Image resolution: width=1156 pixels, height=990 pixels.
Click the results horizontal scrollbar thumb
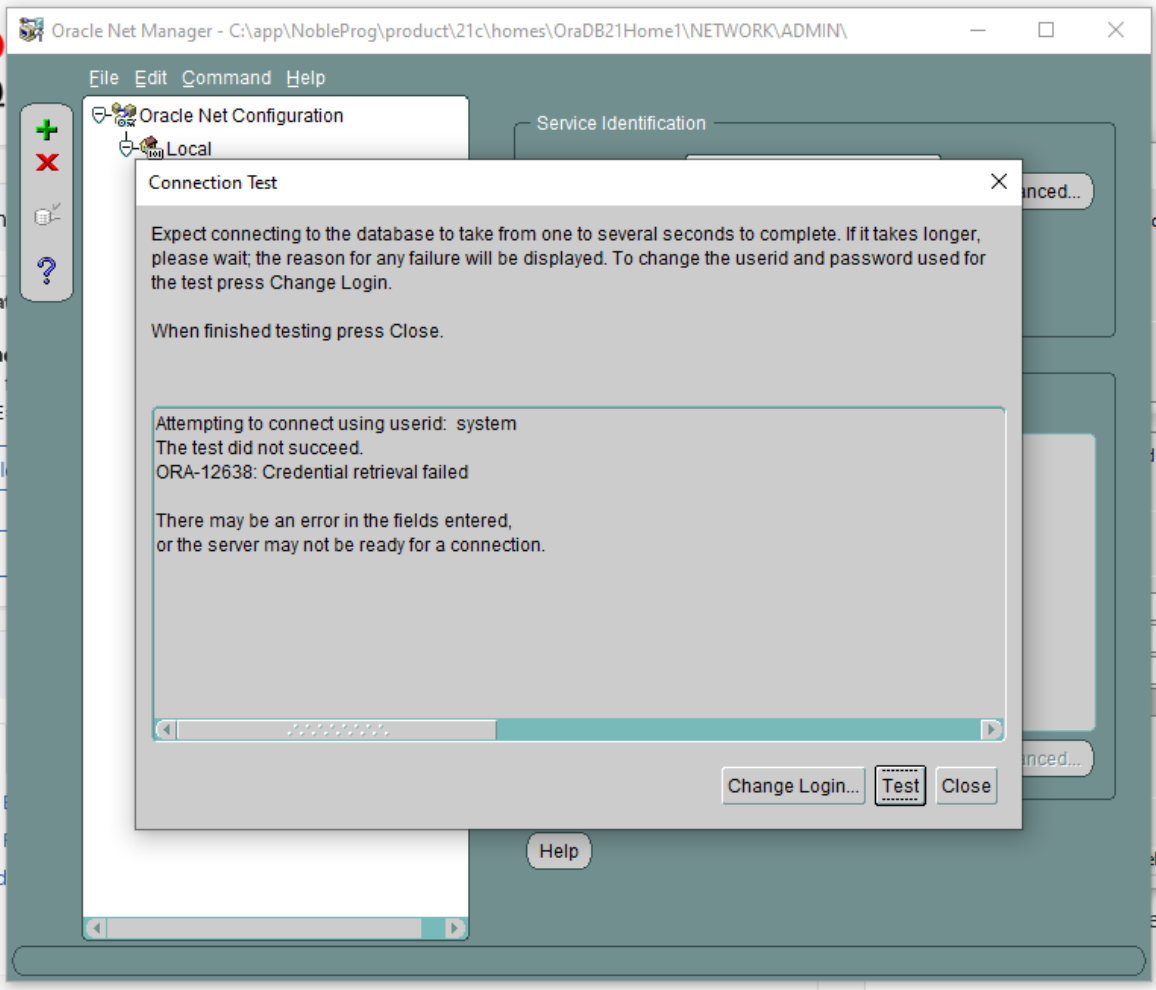pyautogui.click(x=337, y=730)
